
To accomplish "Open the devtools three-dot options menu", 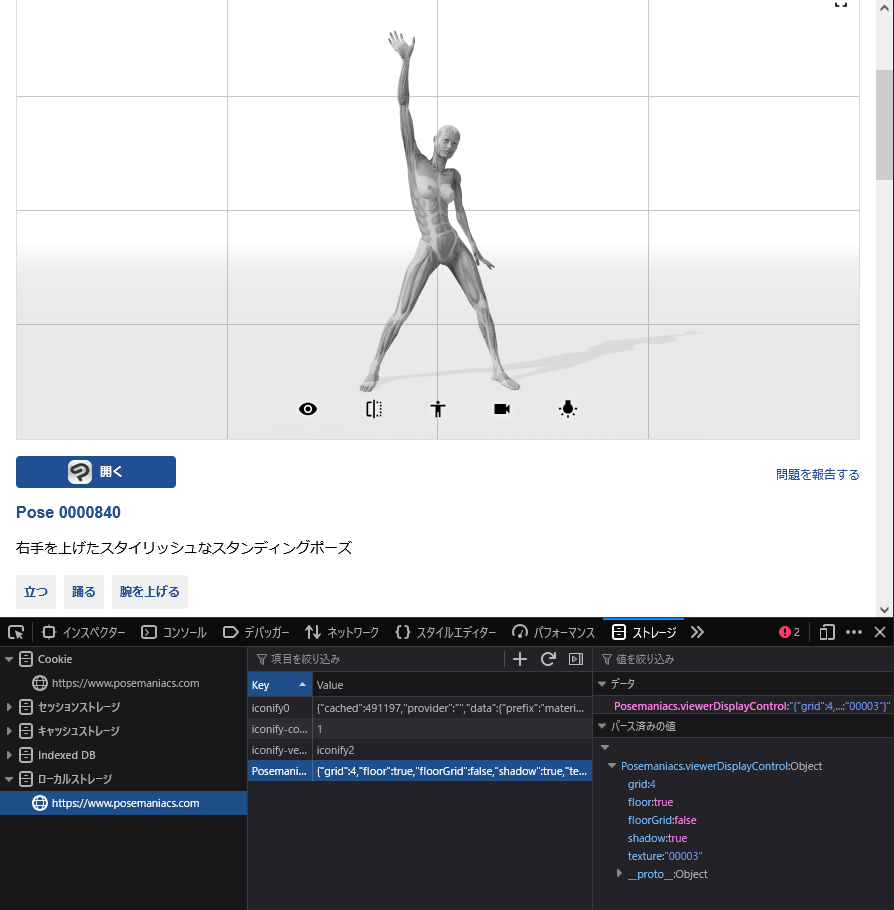I will (854, 632).
